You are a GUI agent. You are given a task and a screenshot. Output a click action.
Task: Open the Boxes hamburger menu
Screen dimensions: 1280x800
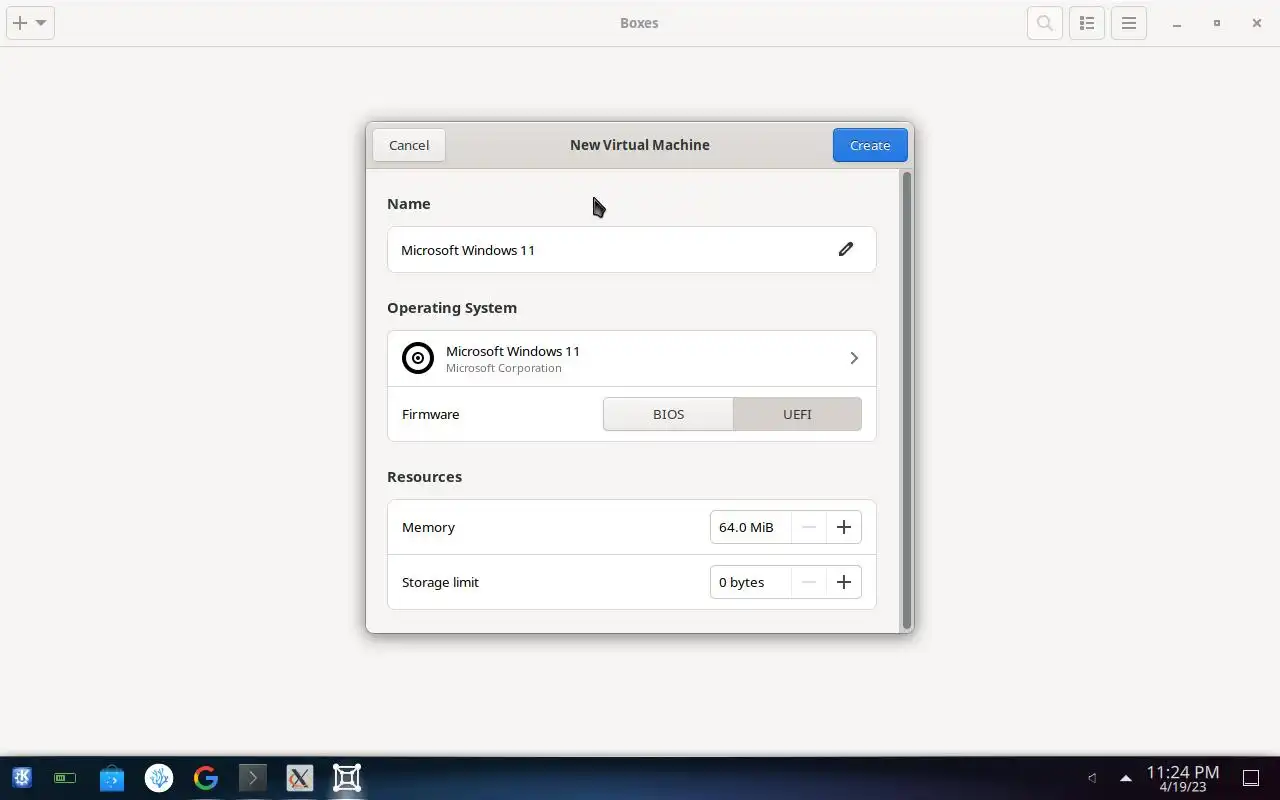point(1129,23)
